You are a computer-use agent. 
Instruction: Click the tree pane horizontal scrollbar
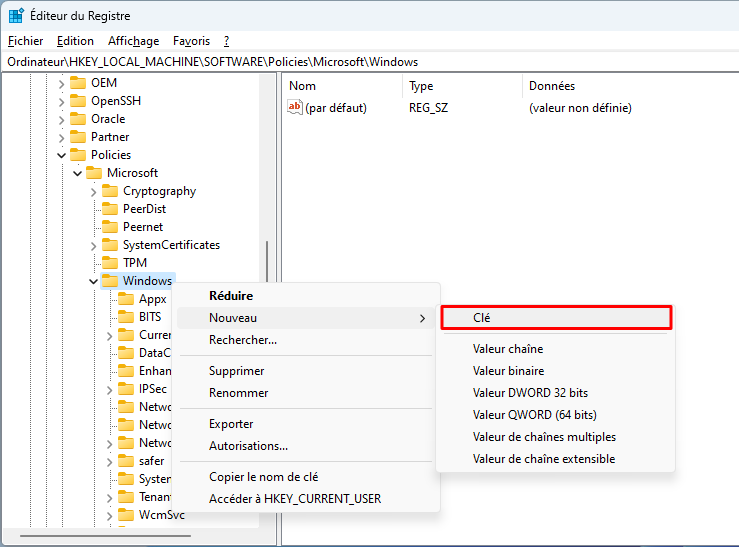pos(106,536)
